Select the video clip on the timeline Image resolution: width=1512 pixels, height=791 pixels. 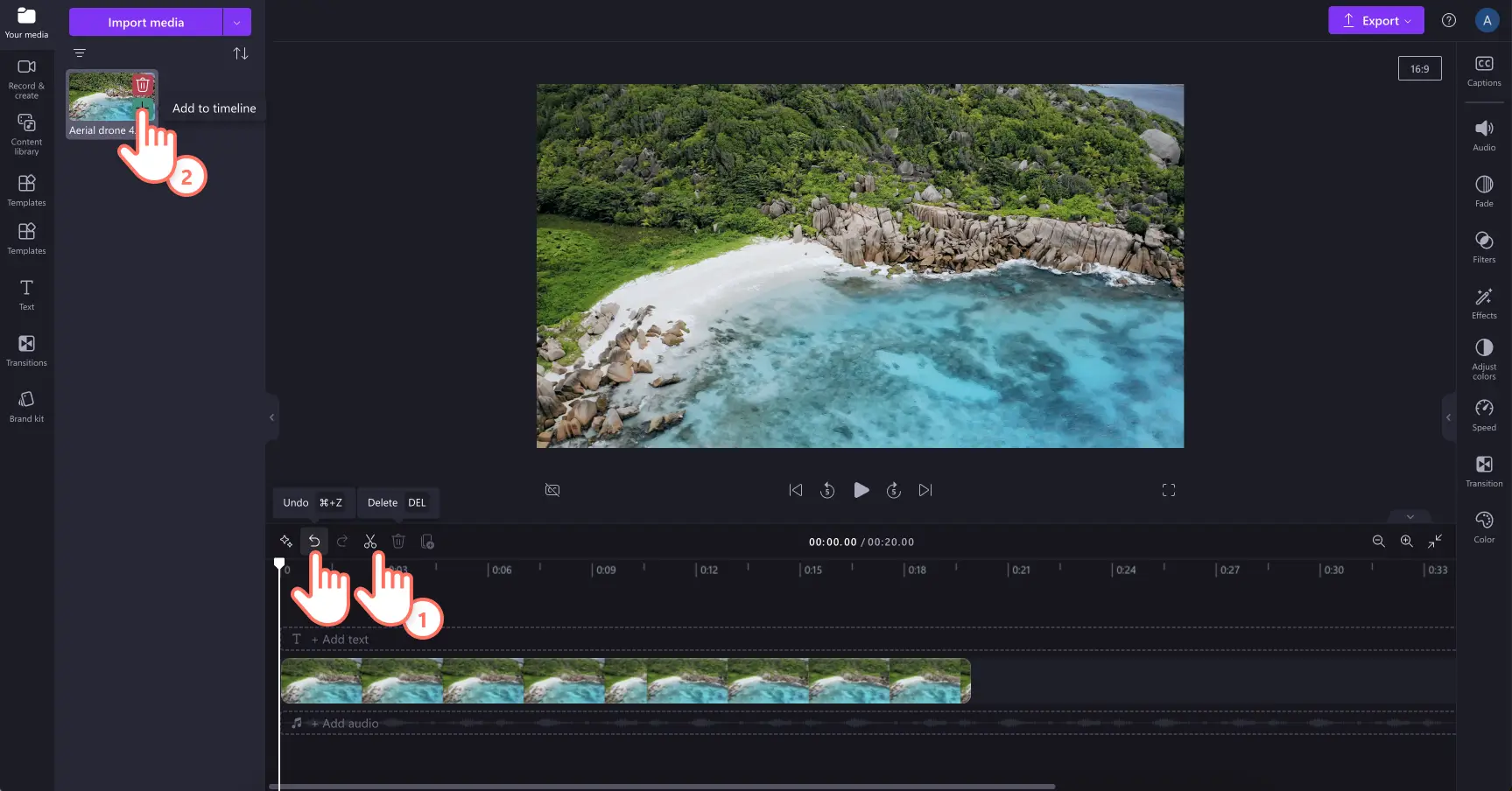tap(625, 681)
